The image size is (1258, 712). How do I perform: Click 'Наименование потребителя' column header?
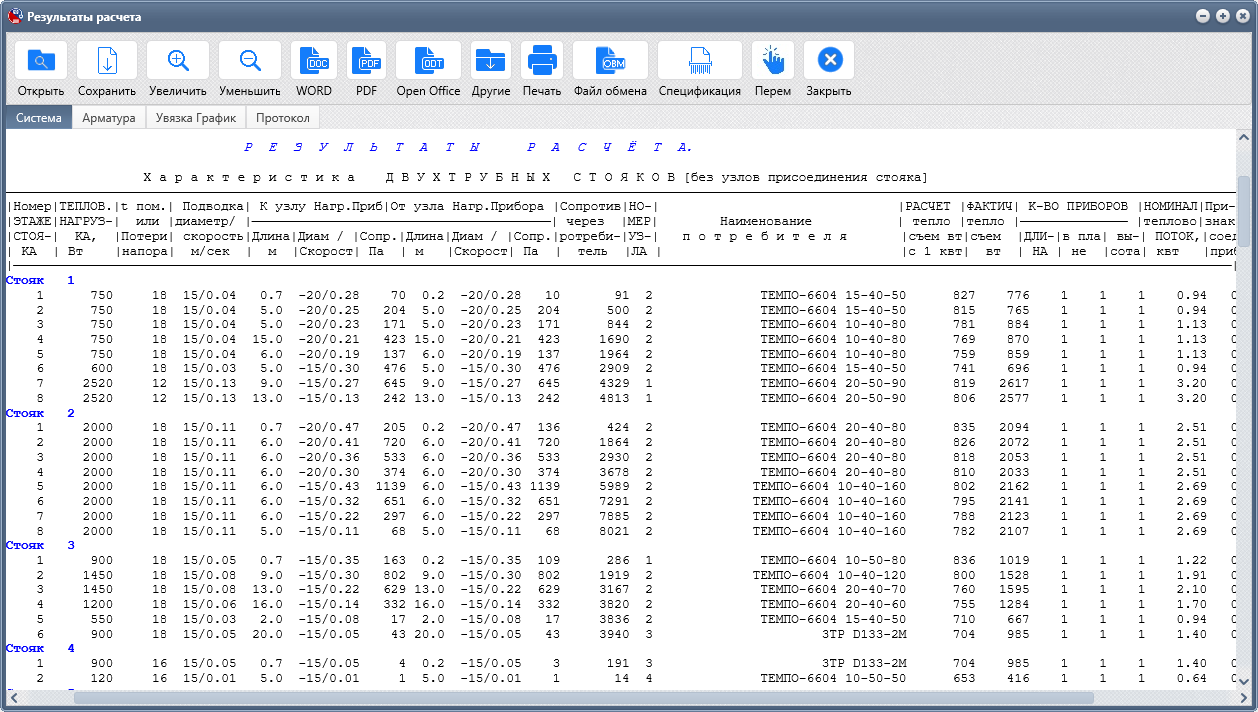765,229
